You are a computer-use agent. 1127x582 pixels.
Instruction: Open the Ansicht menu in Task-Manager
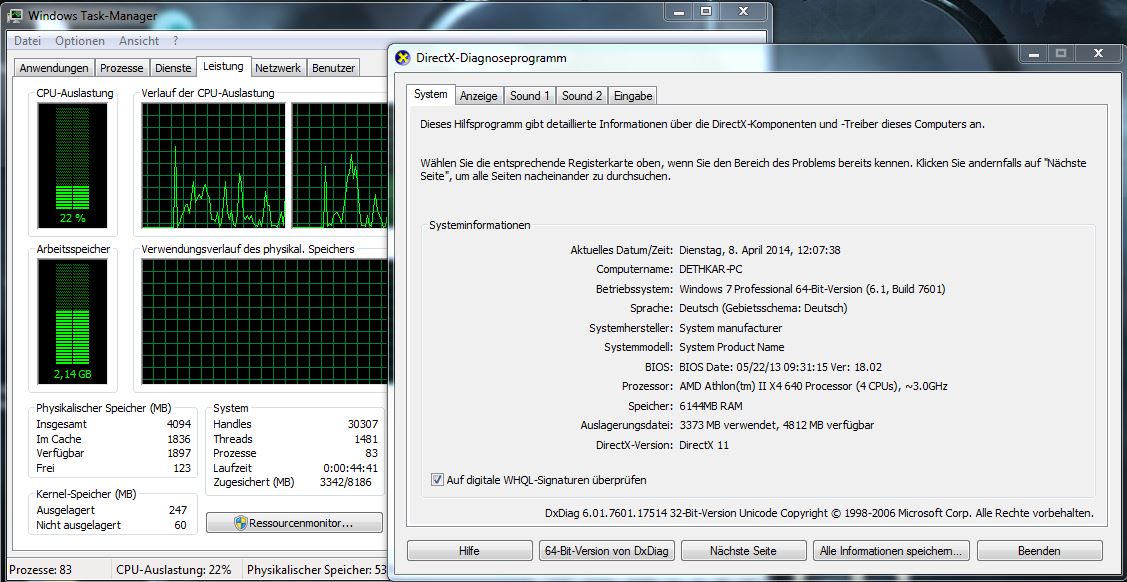(x=139, y=41)
